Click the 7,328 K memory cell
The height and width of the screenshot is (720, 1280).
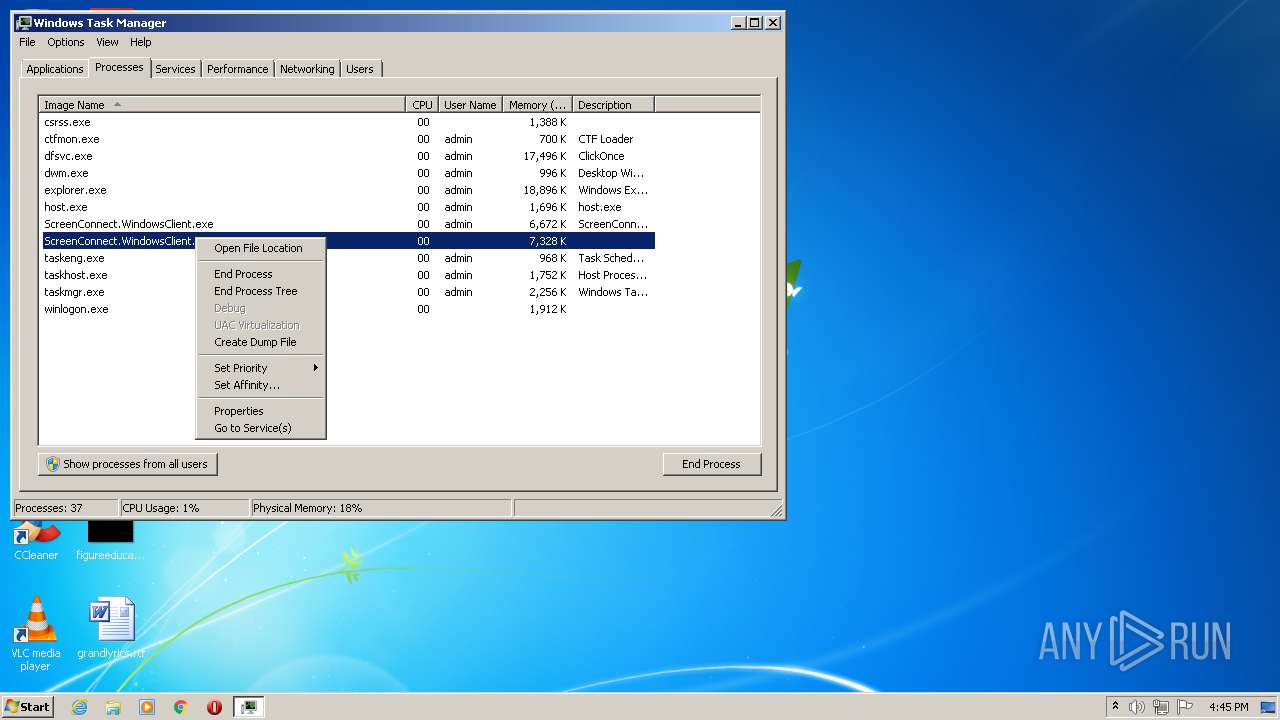(547, 241)
